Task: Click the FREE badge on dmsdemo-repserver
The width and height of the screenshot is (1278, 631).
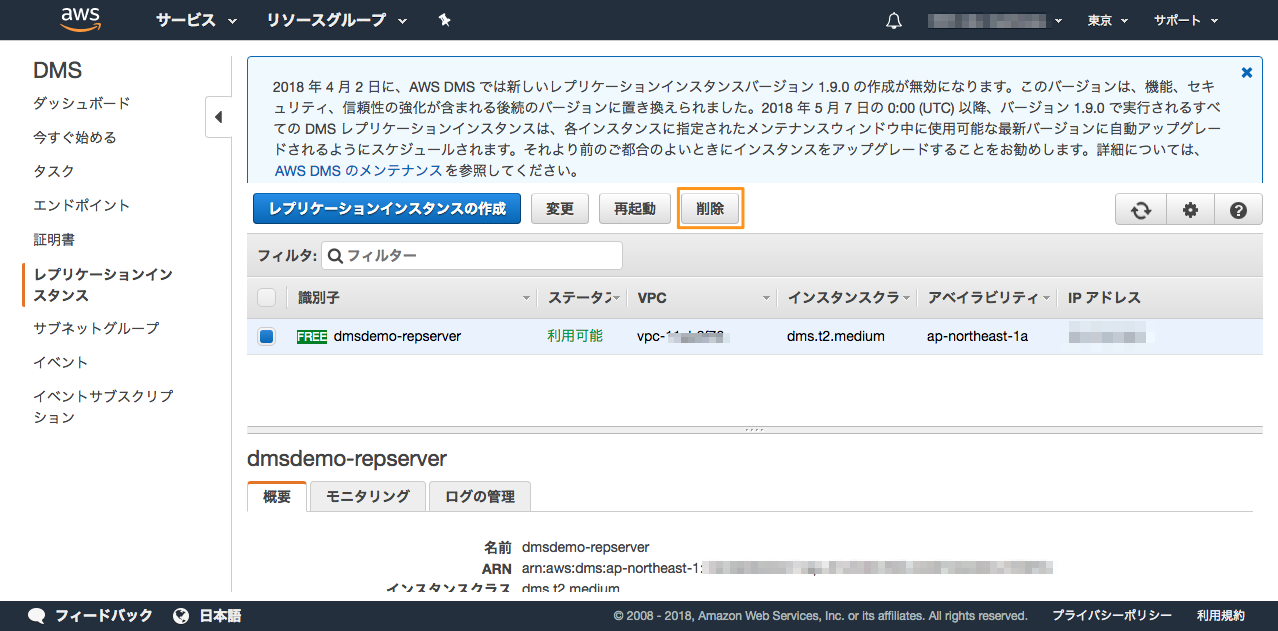Action: (x=312, y=336)
